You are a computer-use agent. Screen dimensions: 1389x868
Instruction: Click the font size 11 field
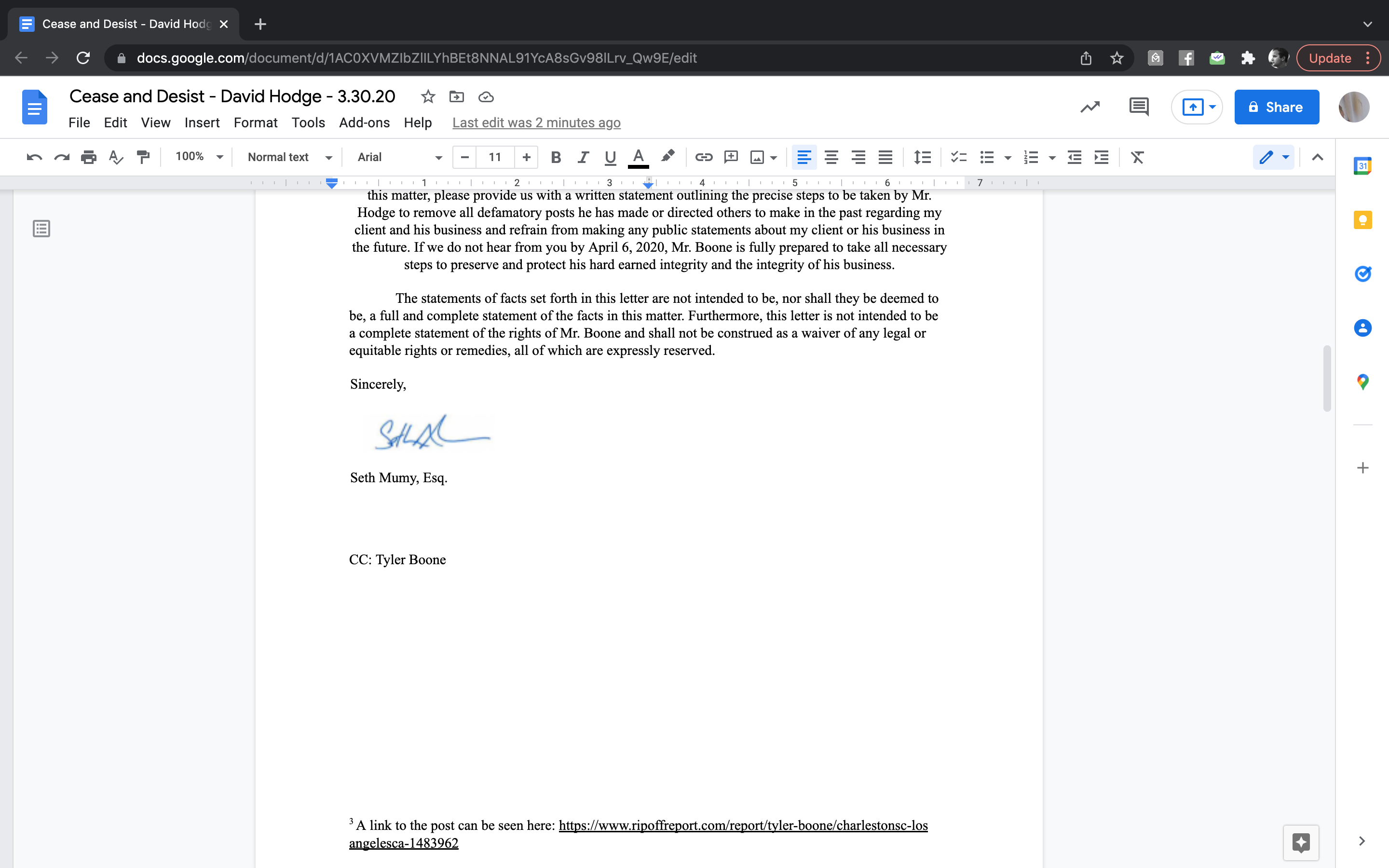495,157
